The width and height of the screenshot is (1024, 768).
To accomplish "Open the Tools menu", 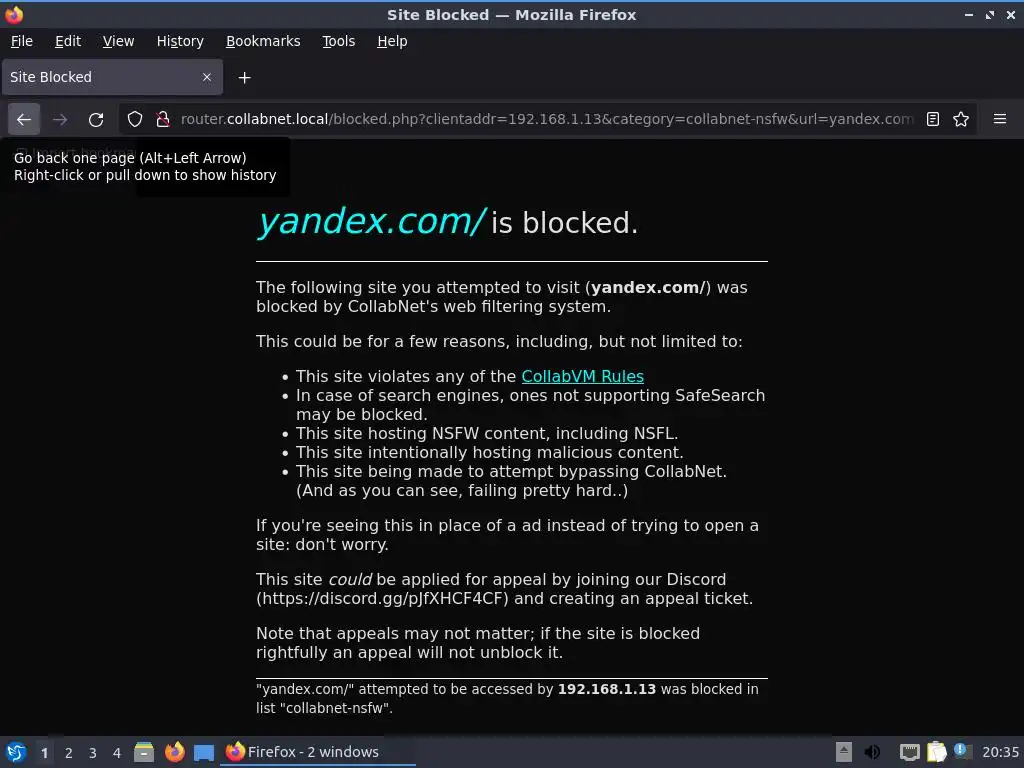I will 338,41.
